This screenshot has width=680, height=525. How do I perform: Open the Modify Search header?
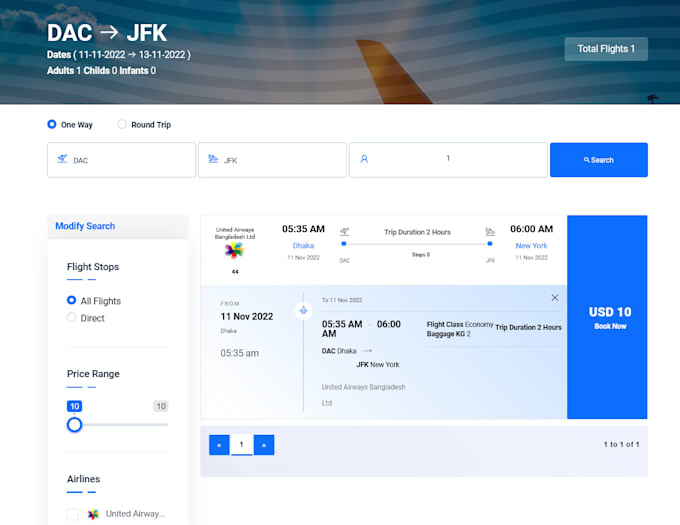click(118, 226)
